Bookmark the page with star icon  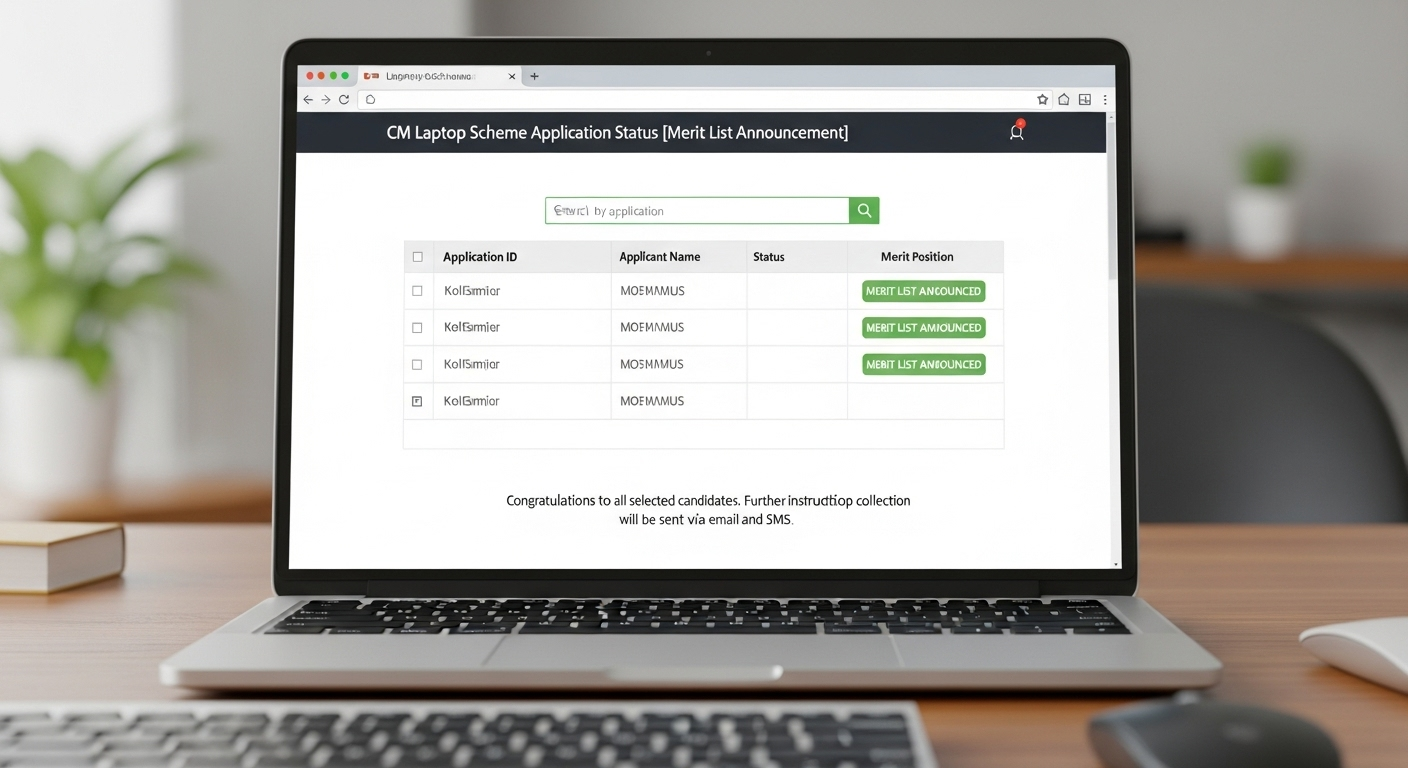[x=1042, y=100]
